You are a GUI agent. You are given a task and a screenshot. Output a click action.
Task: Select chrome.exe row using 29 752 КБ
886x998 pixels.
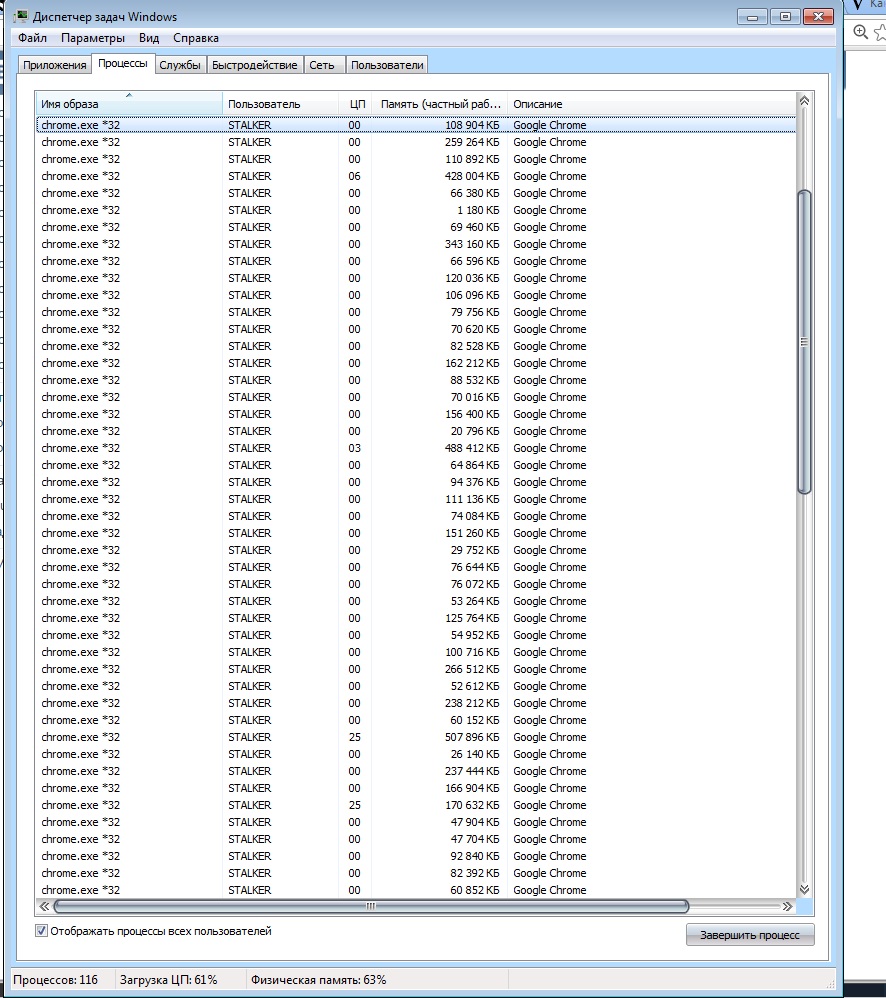tap(416, 550)
